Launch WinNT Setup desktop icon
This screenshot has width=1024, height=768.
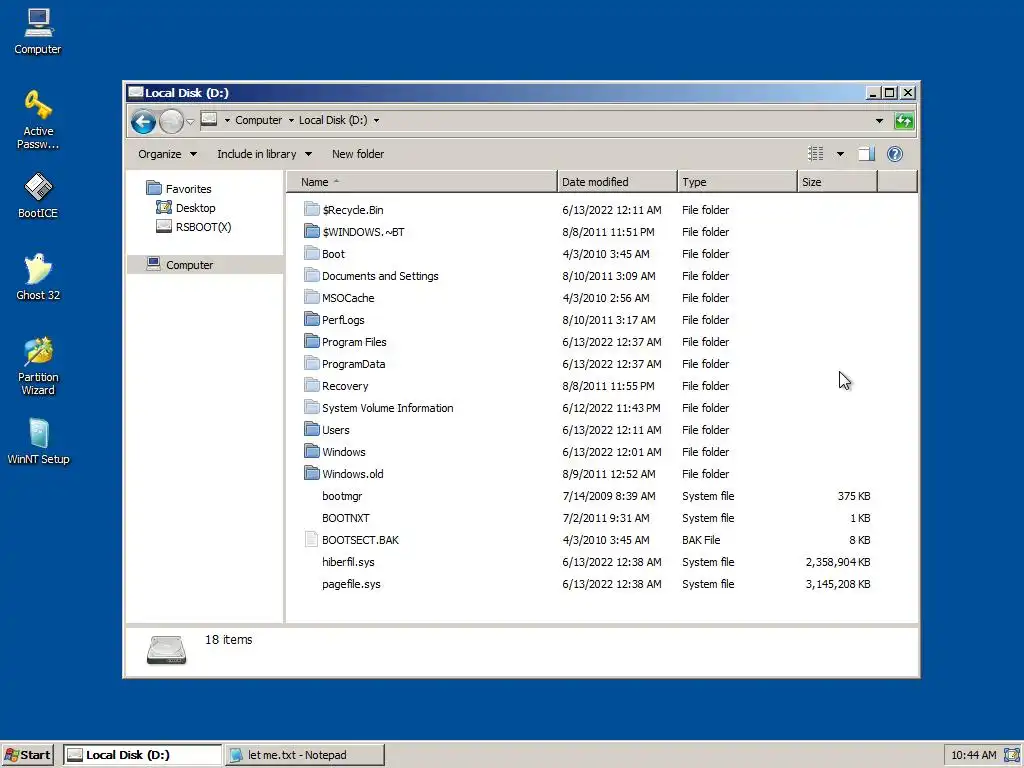click(38, 441)
